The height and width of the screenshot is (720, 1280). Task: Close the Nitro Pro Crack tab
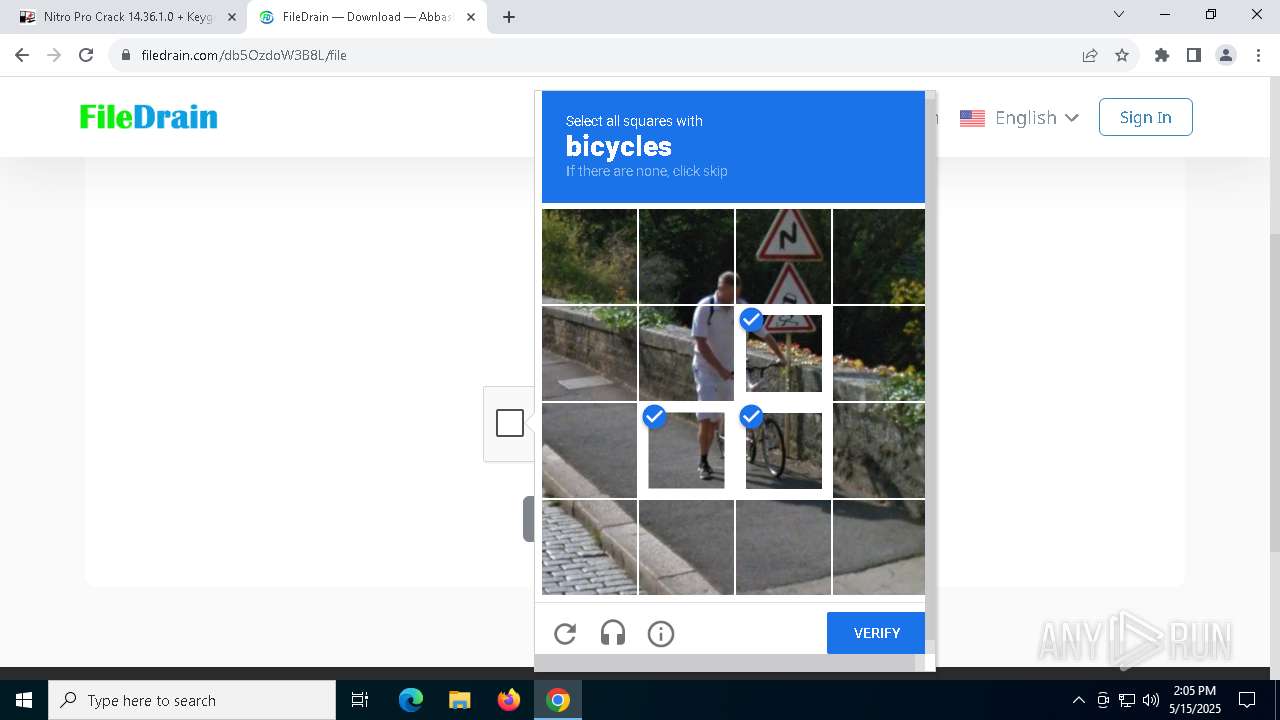[x=232, y=17]
